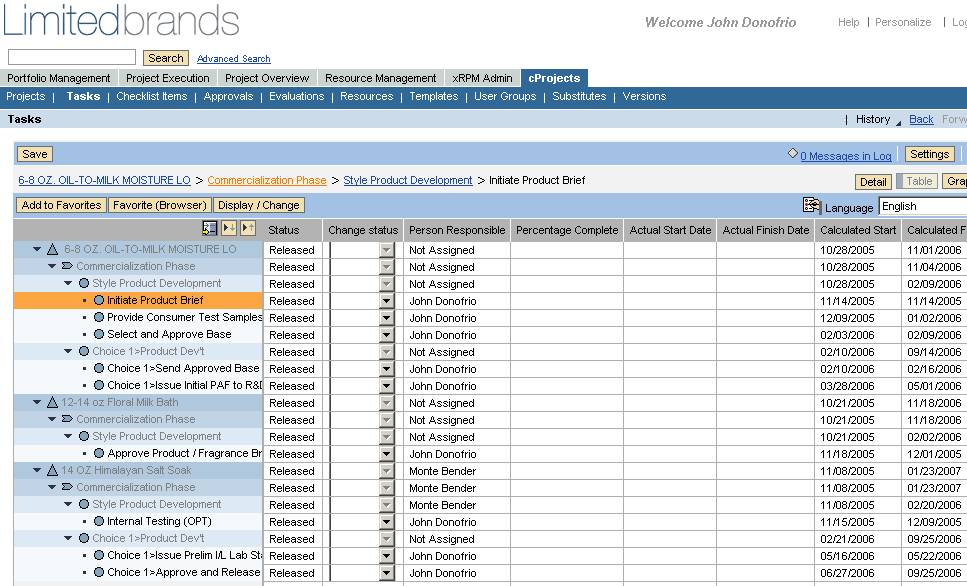Collapse the Choice 1>Product Dev't node under Himalayan Salt Soak

click(x=68, y=539)
